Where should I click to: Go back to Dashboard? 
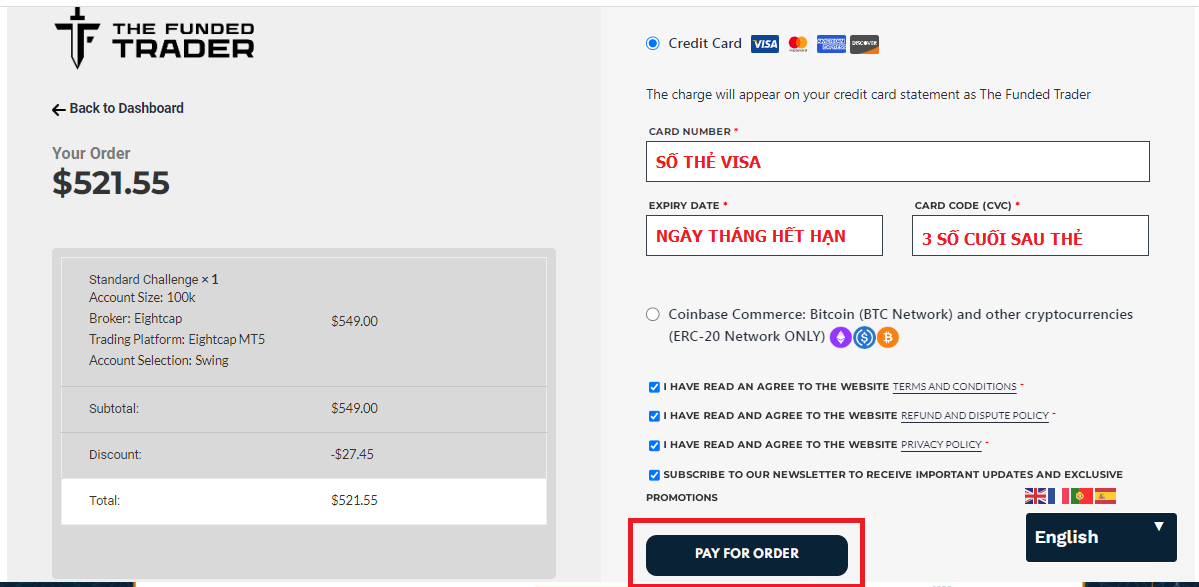(118, 108)
